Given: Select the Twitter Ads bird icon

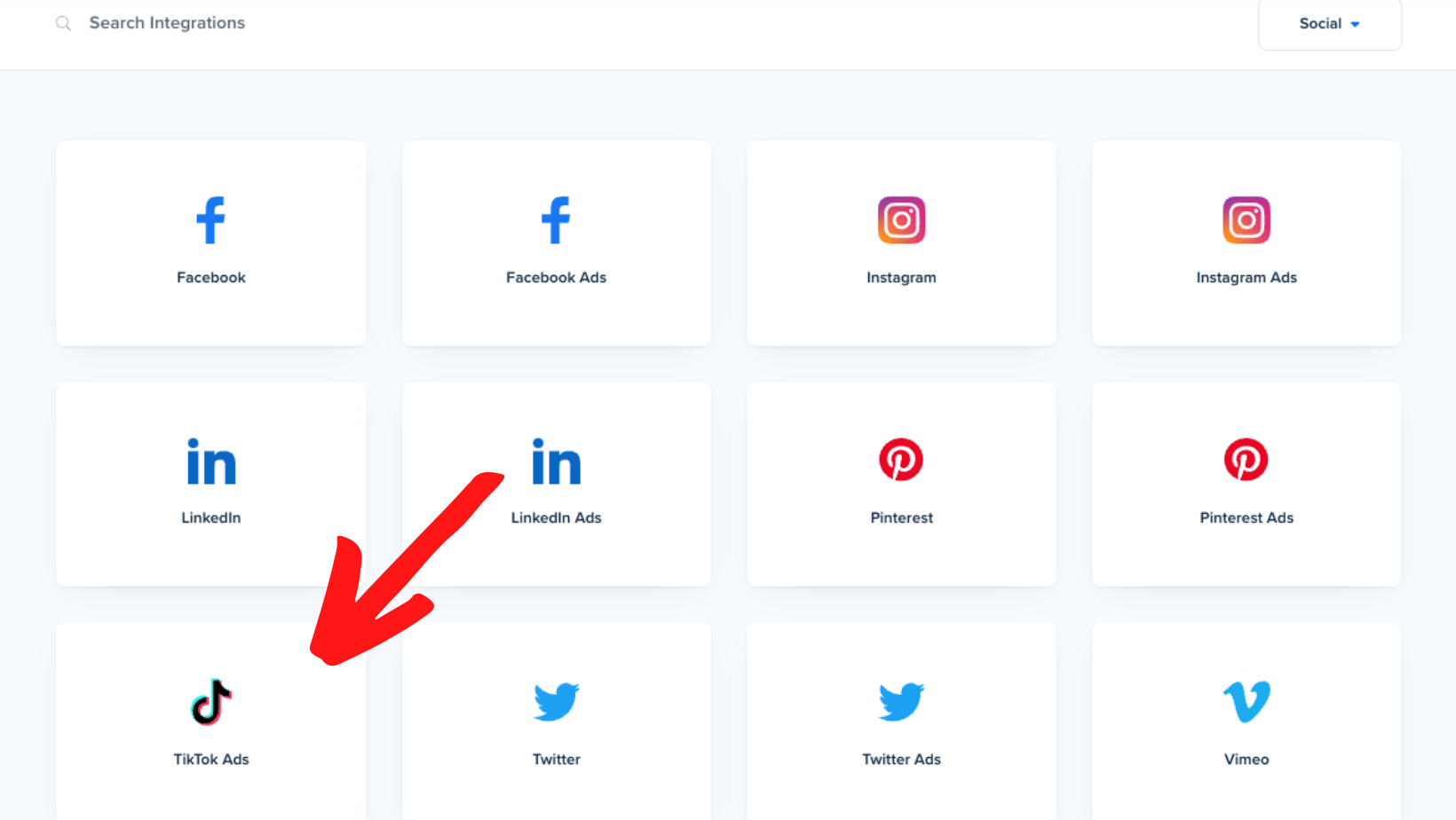Looking at the screenshot, I should pyautogui.click(x=901, y=702).
